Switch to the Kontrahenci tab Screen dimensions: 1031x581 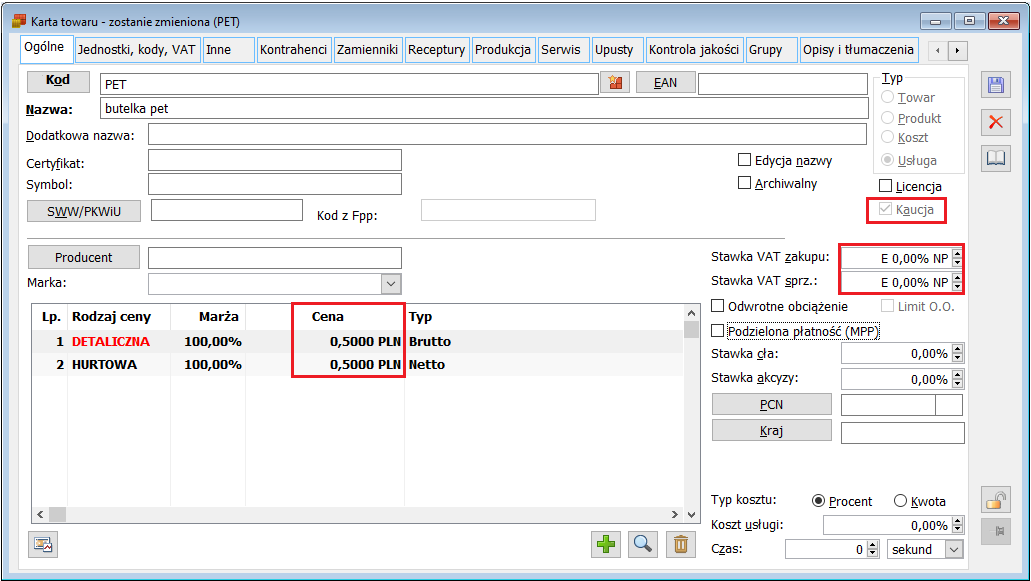[x=293, y=49]
